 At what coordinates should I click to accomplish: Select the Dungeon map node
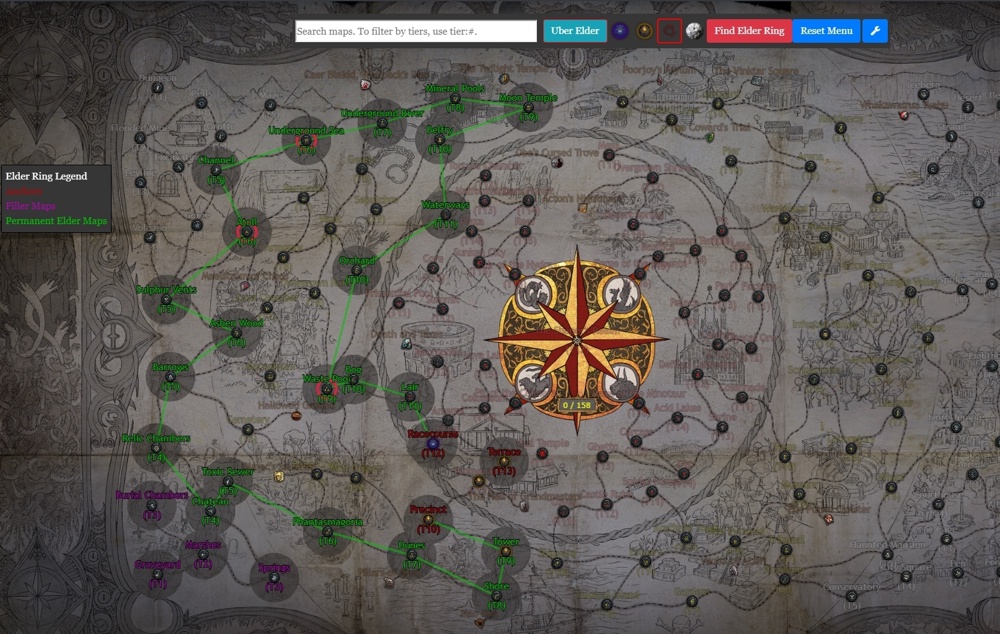click(158, 87)
